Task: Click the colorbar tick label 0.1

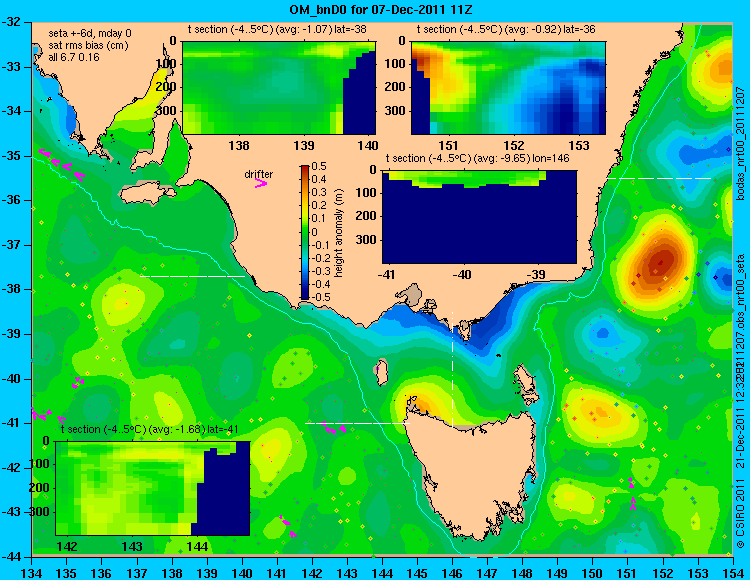Action: click(x=319, y=219)
